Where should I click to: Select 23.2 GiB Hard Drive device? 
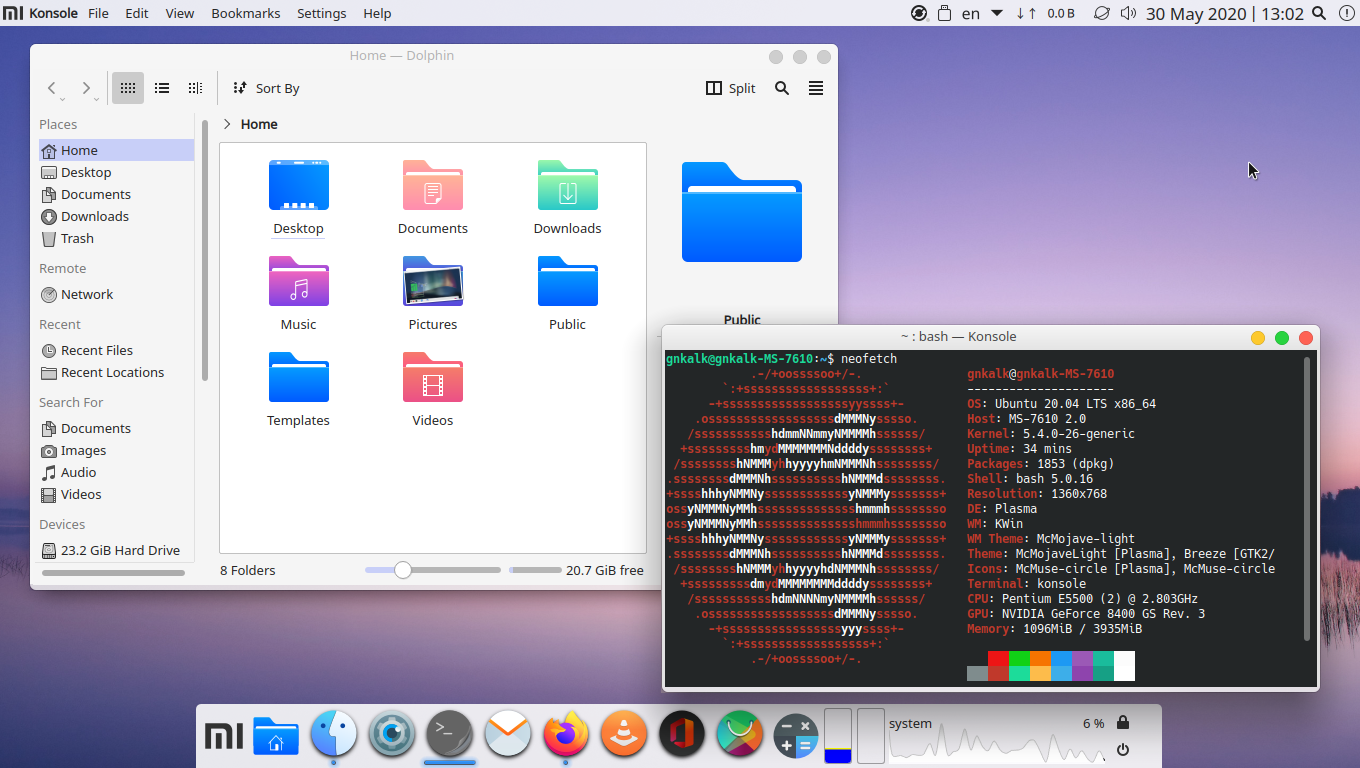click(x=116, y=550)
